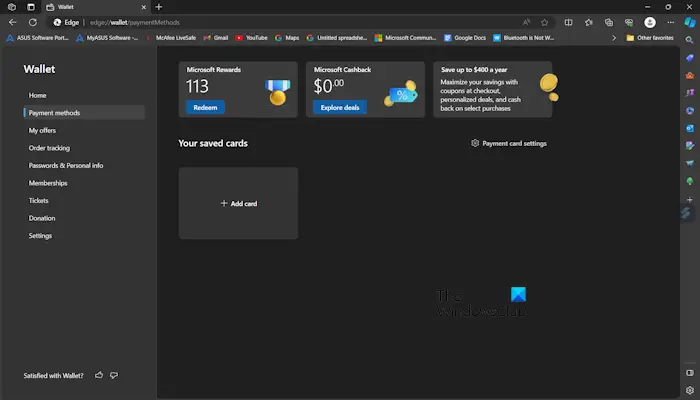
Task: Open the sidebar Drop paper-plane icon
Action: coord(690,163)
